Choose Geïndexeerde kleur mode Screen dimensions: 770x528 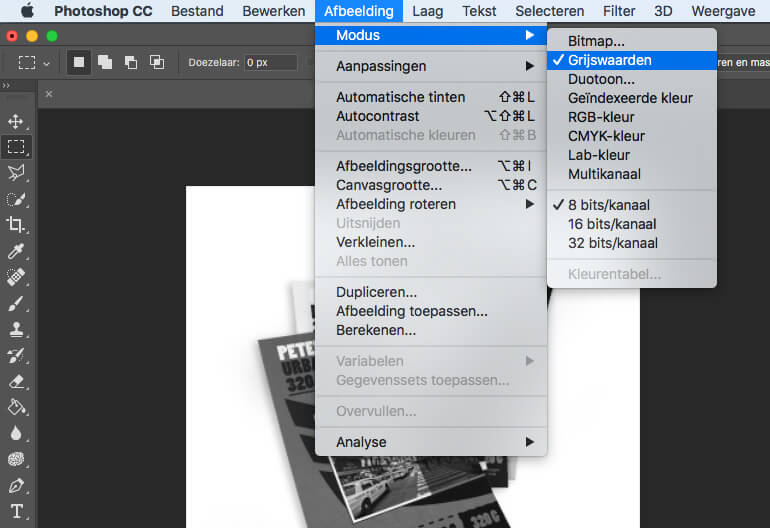pos(632,98)
